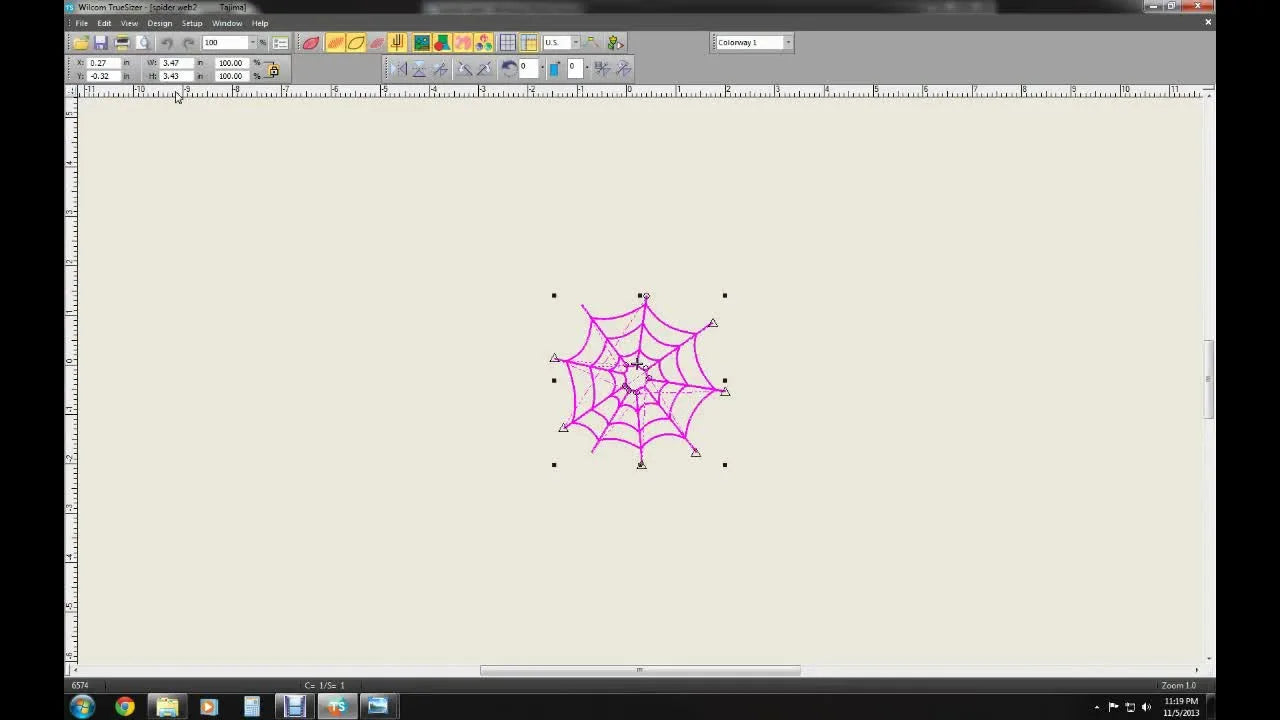Click the Show Bitmaps toolbar icon

point(420,42)
